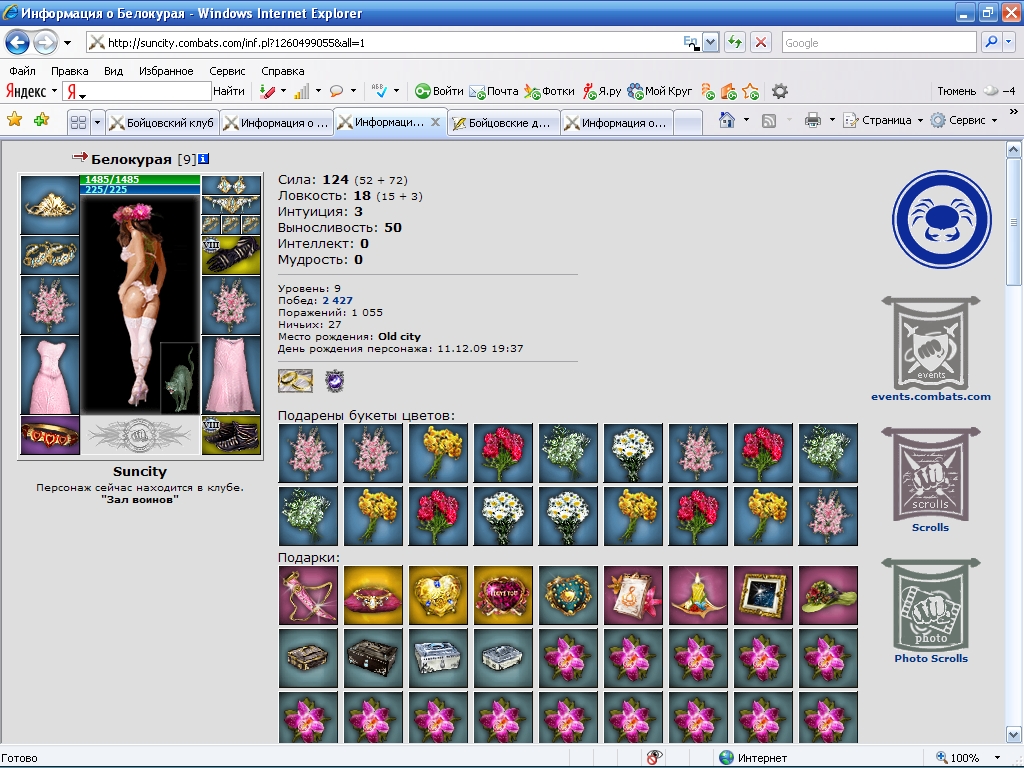Go back with the Back arrow button
Screen dimensions: 1024x768
pos(17,43)
